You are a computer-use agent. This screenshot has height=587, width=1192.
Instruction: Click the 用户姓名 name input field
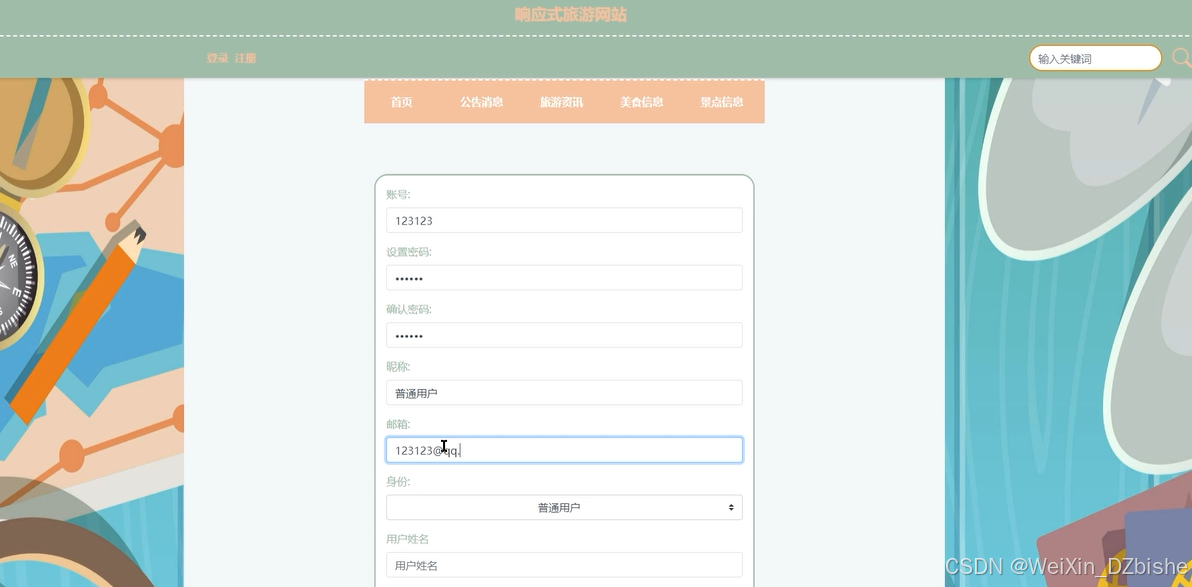pos(564,565)
